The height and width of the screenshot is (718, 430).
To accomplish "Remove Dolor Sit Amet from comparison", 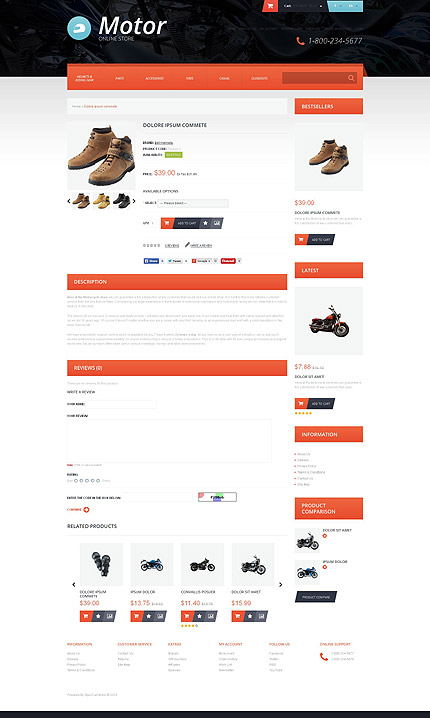I will click(325, 536).
